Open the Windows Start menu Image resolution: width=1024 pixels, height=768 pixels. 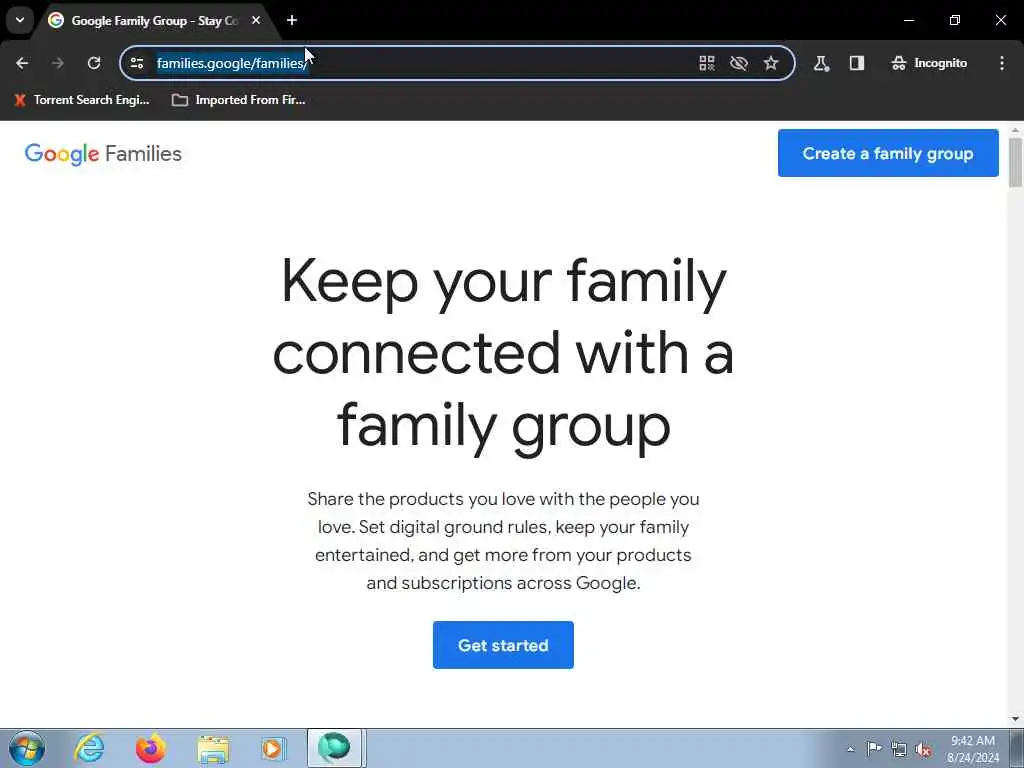27,748
